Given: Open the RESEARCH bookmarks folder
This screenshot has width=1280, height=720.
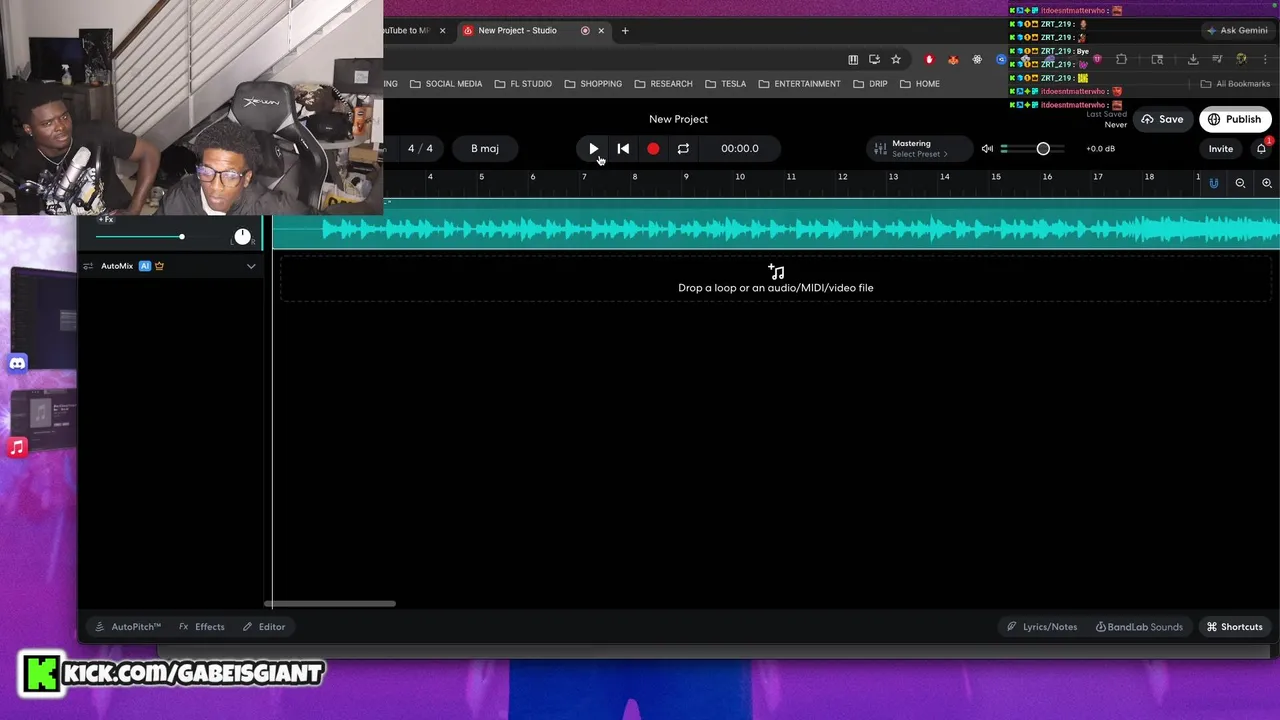Looking at the screenshot, I should pos(663,84).
